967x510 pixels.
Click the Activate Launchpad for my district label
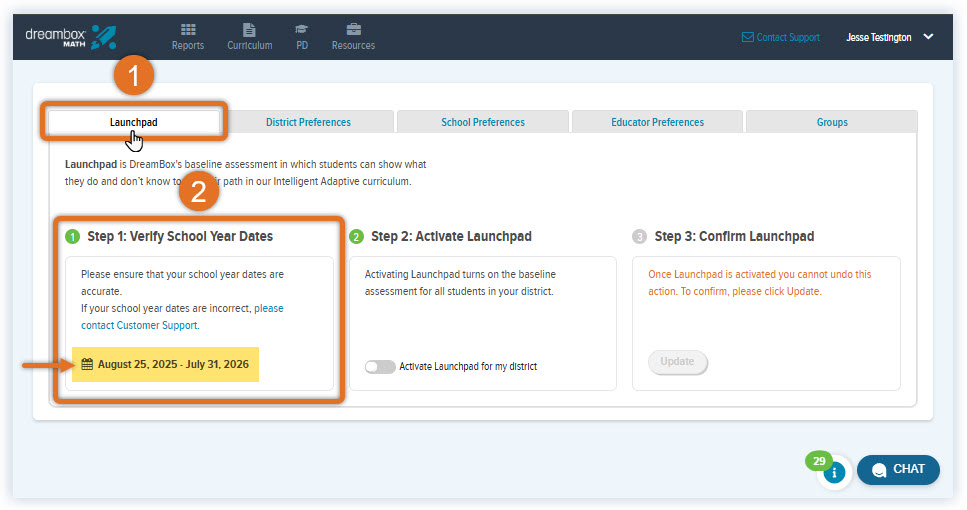(x=468, y=366)
